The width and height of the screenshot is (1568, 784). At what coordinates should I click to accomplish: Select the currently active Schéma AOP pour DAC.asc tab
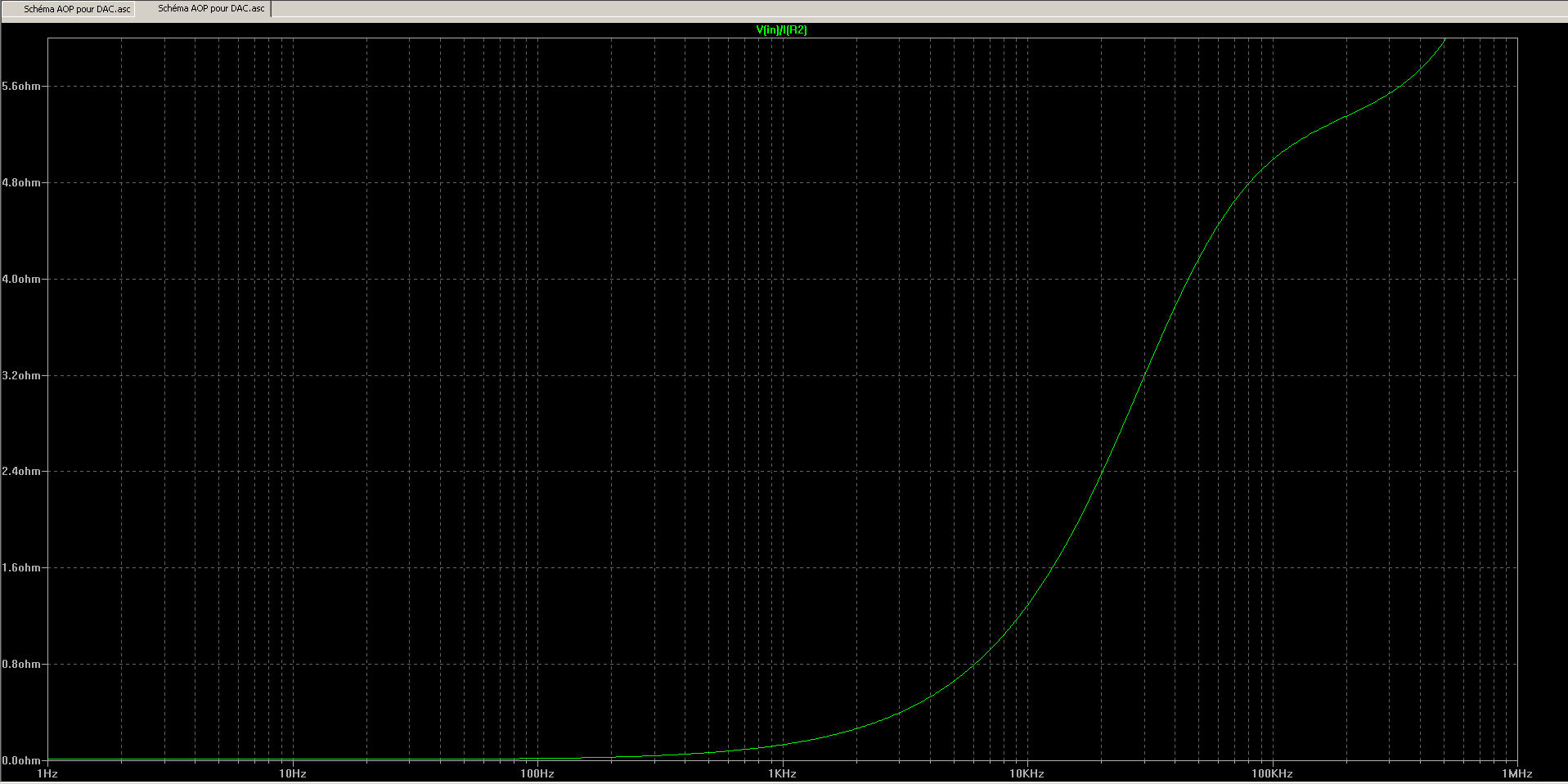[203, 8]
